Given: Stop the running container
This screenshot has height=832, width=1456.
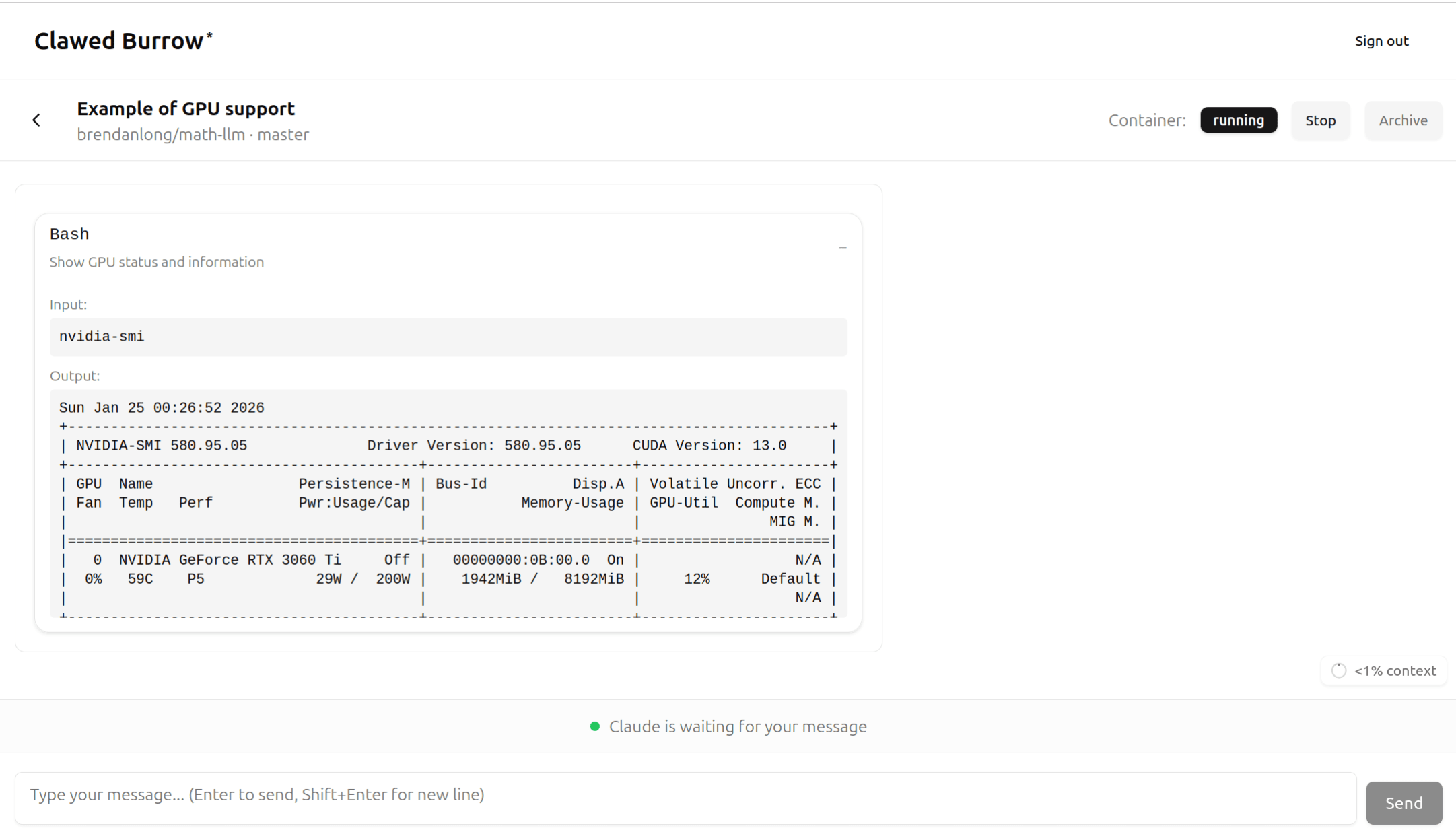Looking at the screenshot, I should (x=1320, y=120).
